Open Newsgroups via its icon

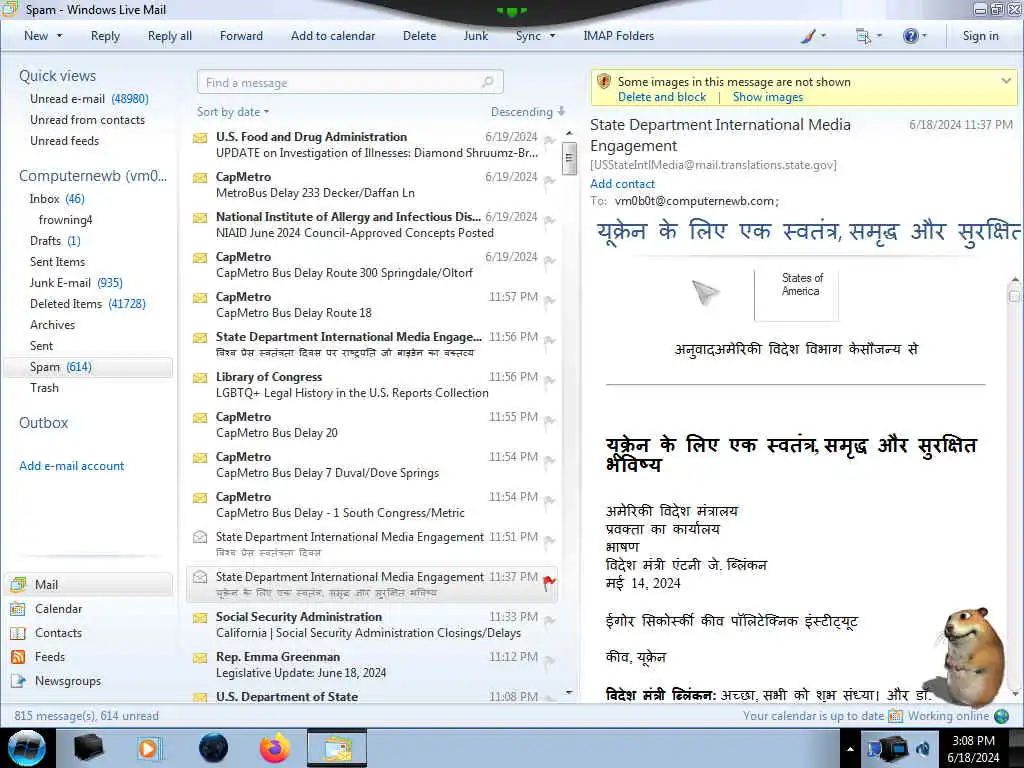[x=18, y=681]
